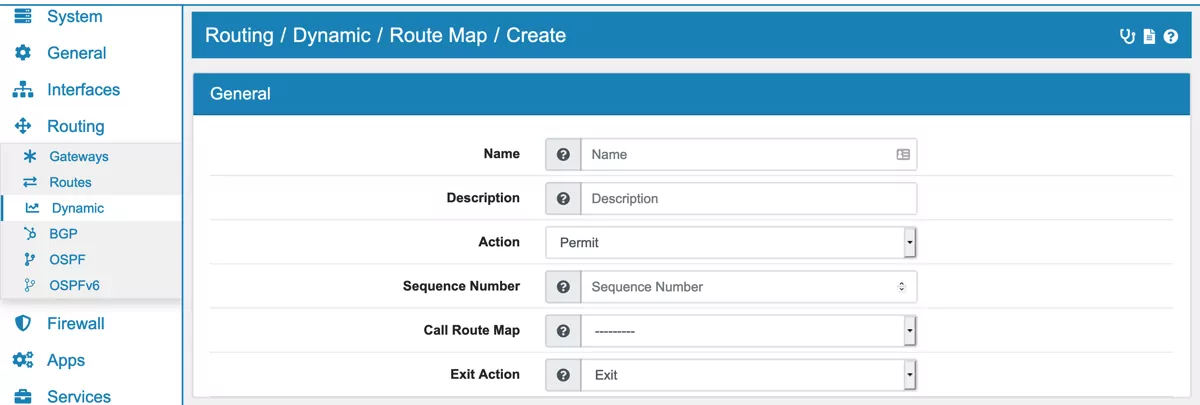This screenshot has width=1200, height=405.
Task: Click the Call Route Map label text
Action: 472,330
